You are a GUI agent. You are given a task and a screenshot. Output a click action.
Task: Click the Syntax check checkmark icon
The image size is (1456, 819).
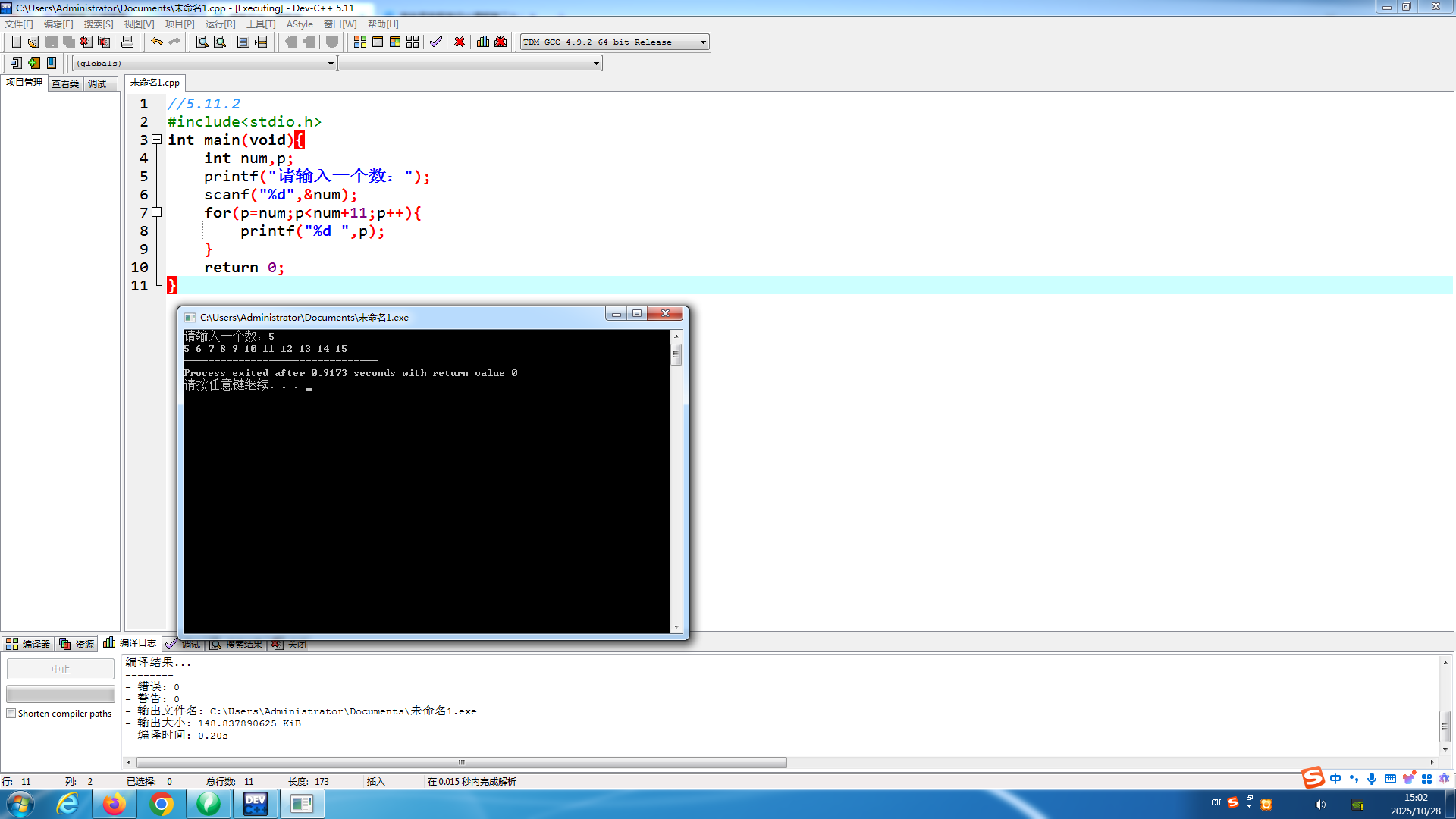(x=435, y=42)
